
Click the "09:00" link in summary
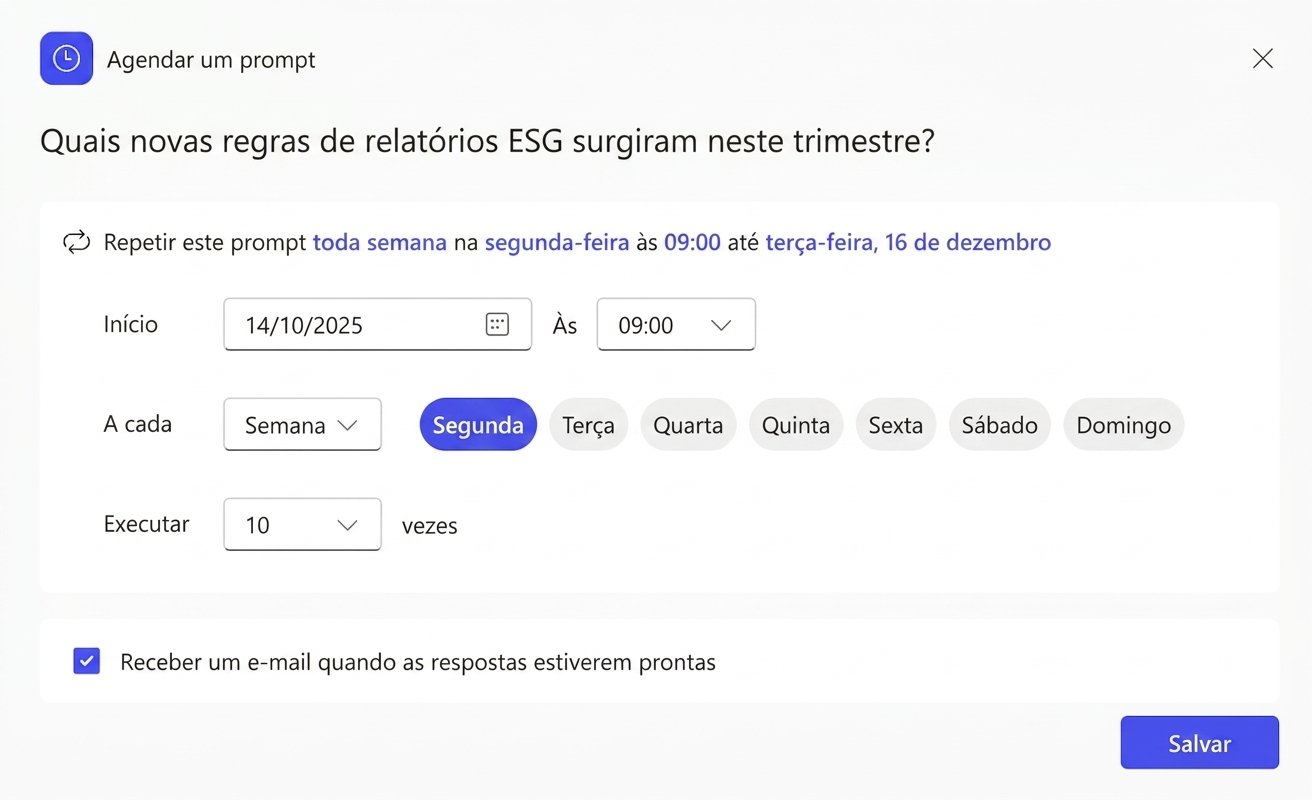pos(692,243)
